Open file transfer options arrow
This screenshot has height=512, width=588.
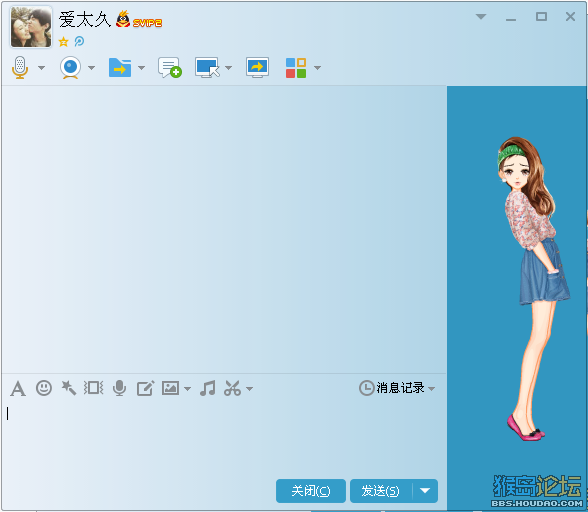141,68
